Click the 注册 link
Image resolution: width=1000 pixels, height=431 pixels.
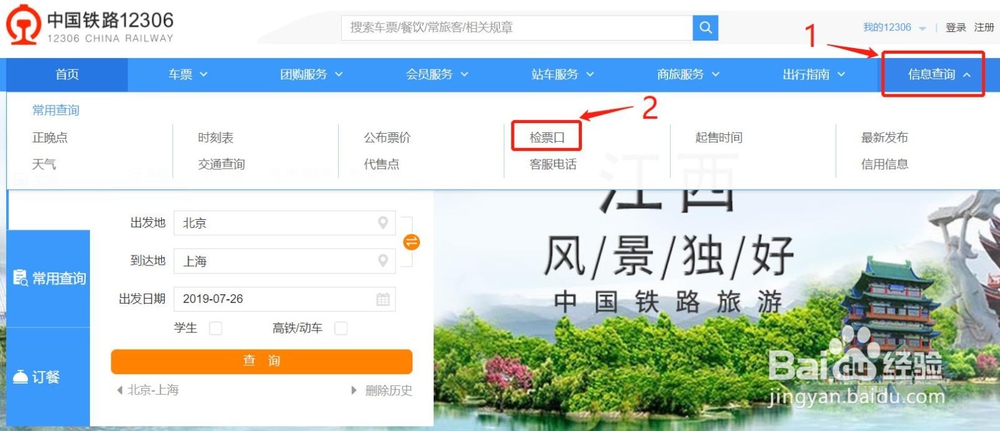tap(983, 27)
